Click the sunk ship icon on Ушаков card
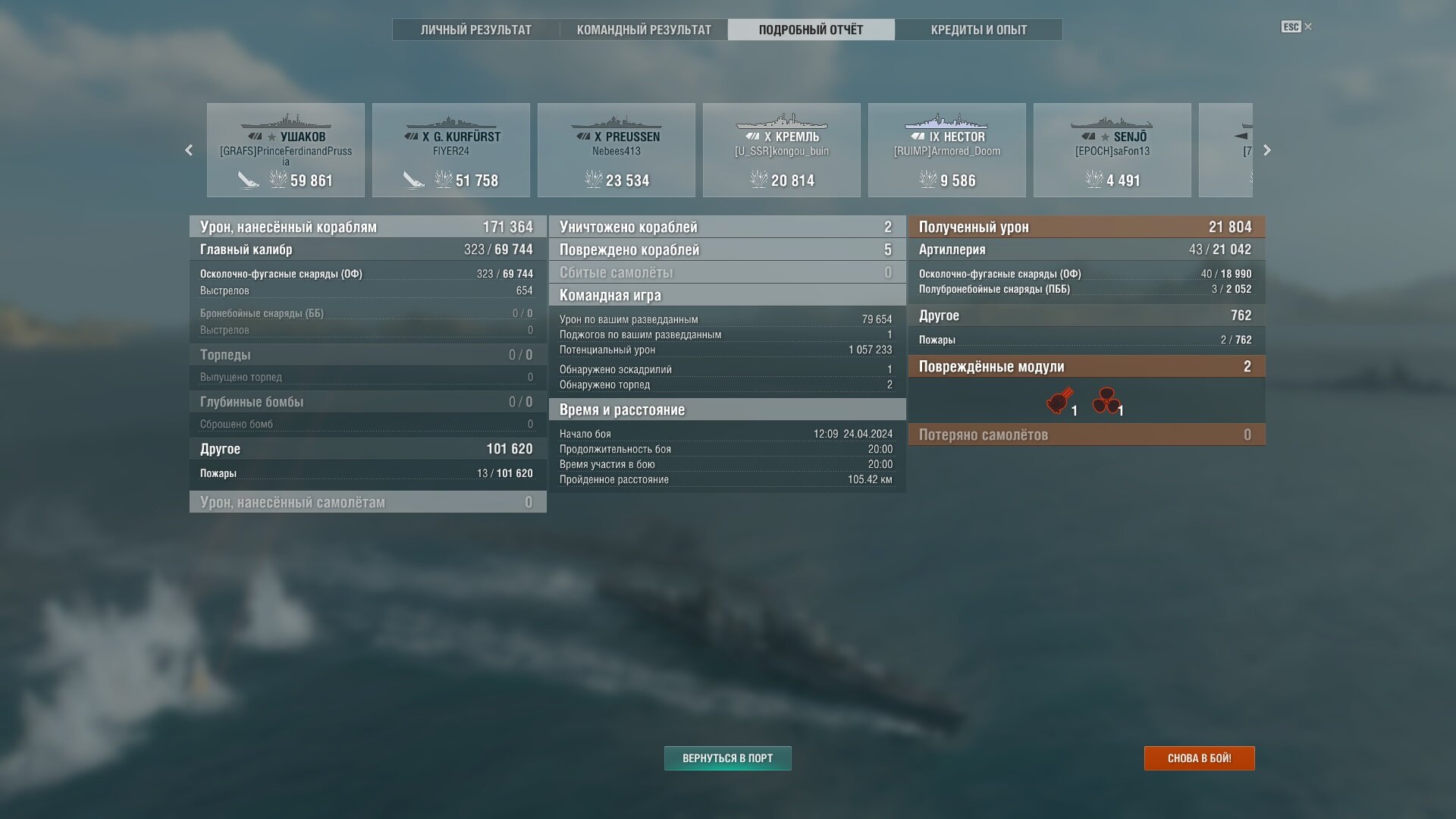1456x819 pixels. (x=248, y=180)
